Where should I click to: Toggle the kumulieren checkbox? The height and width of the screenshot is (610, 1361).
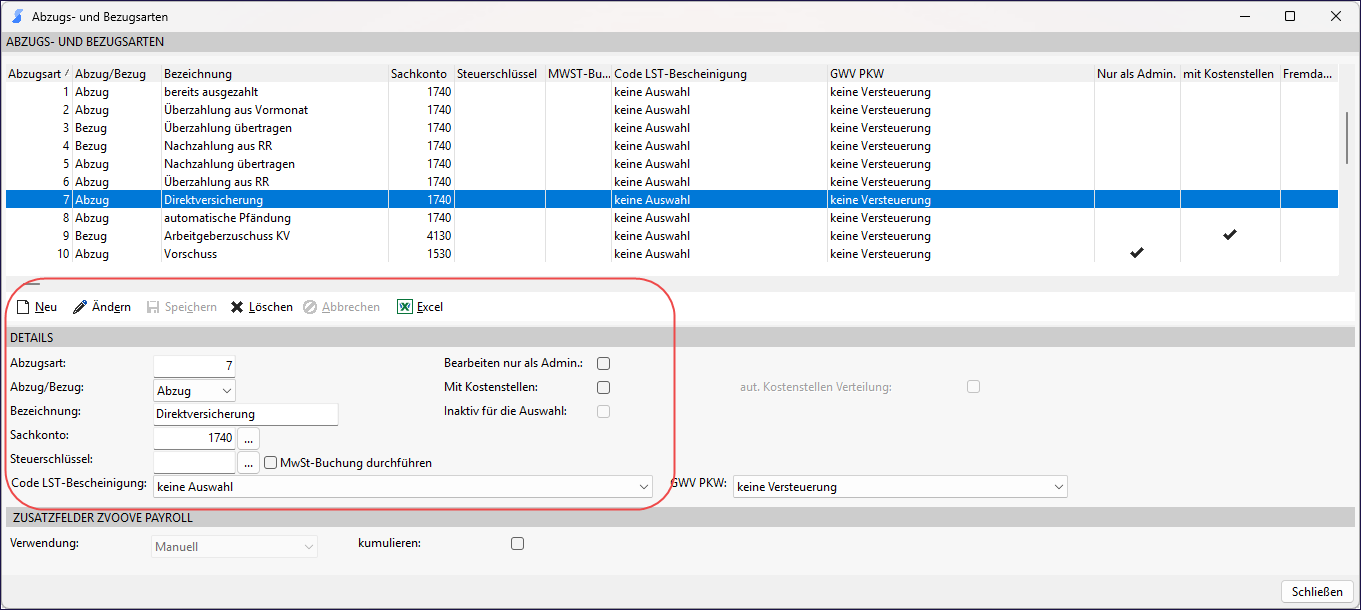(x=517, y=544)
